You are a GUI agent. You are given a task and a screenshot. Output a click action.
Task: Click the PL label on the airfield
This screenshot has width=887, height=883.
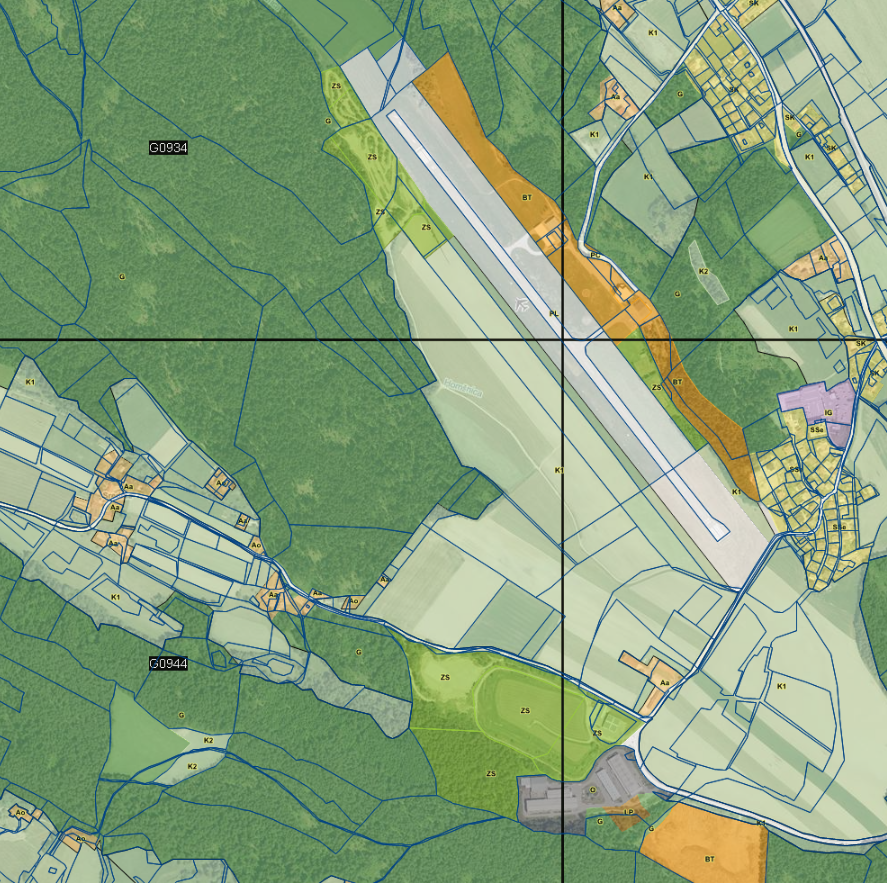point(553,313)
